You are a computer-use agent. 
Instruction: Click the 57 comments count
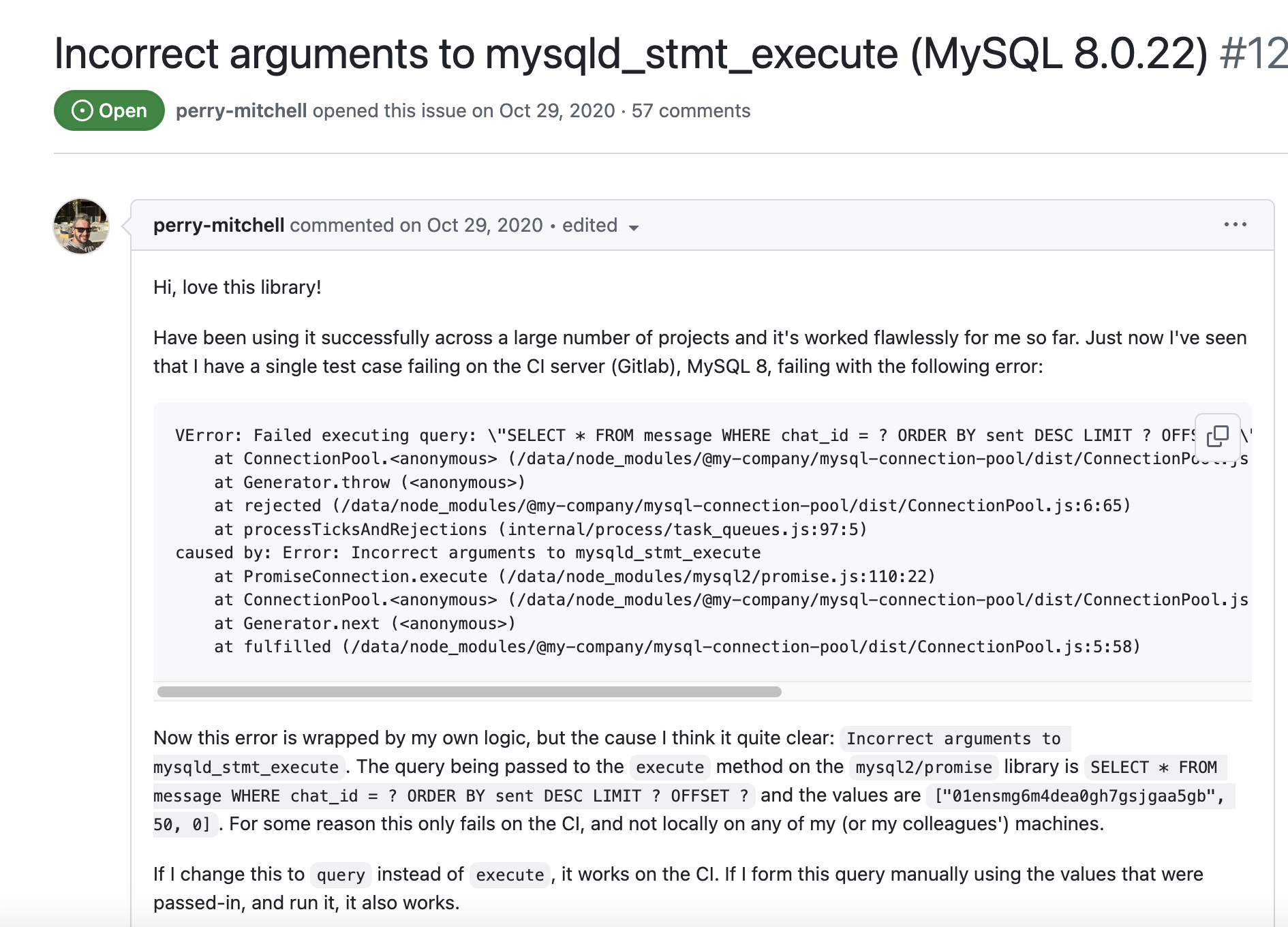[691, 110]
